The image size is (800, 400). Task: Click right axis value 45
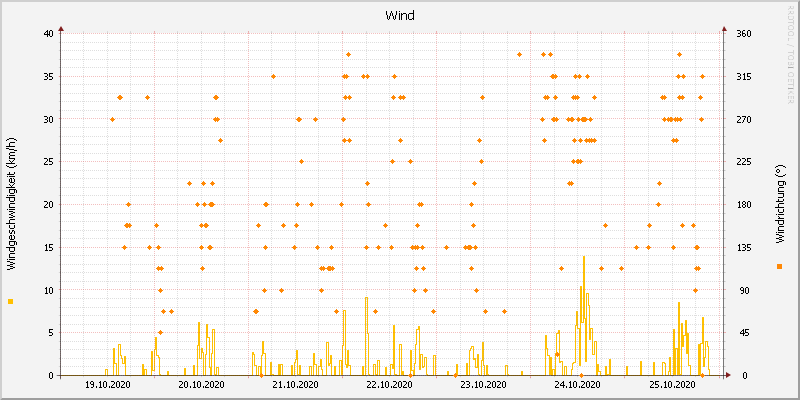click(746, 333)
